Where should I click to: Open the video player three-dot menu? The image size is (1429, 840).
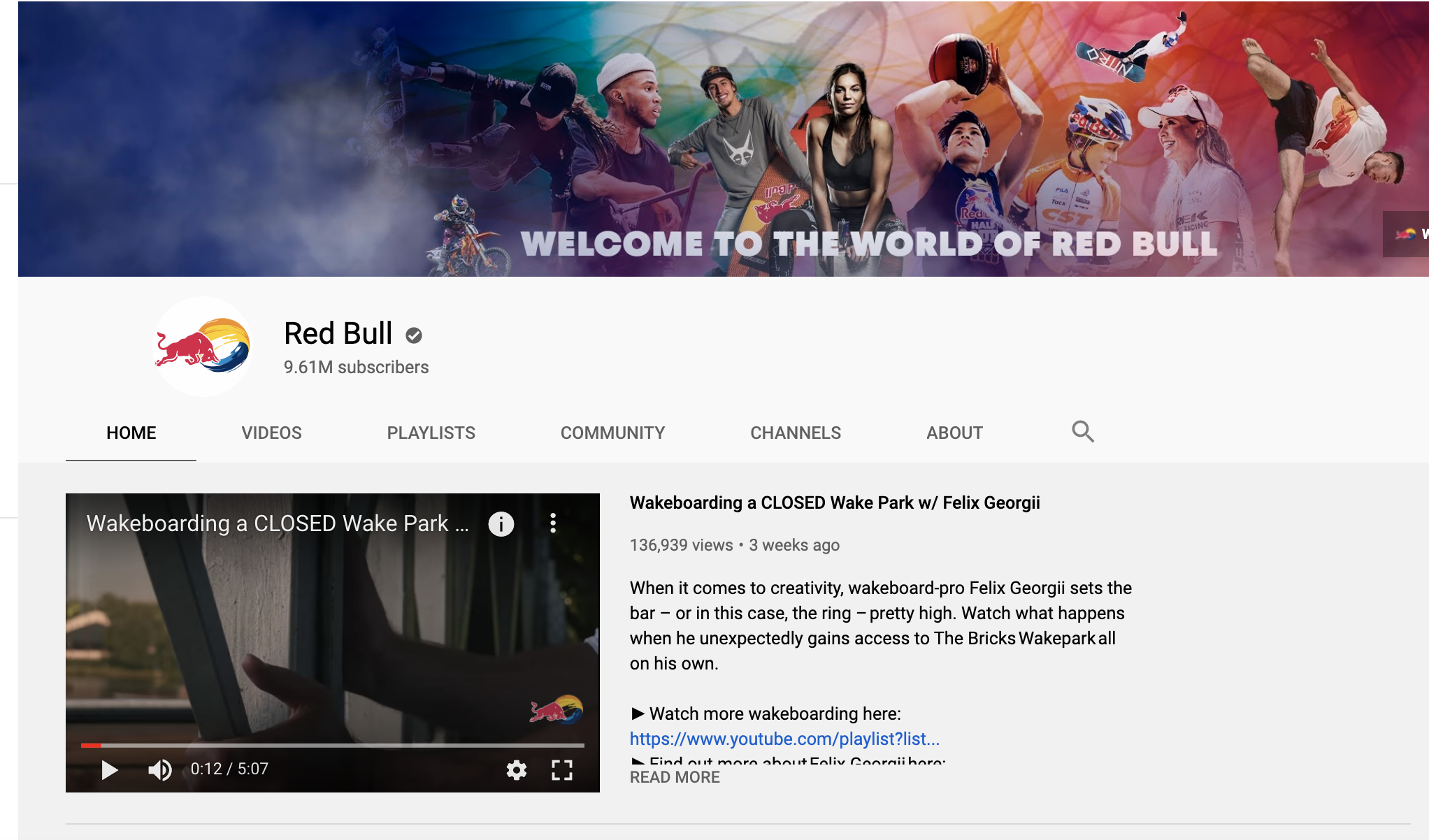point(553,523)
